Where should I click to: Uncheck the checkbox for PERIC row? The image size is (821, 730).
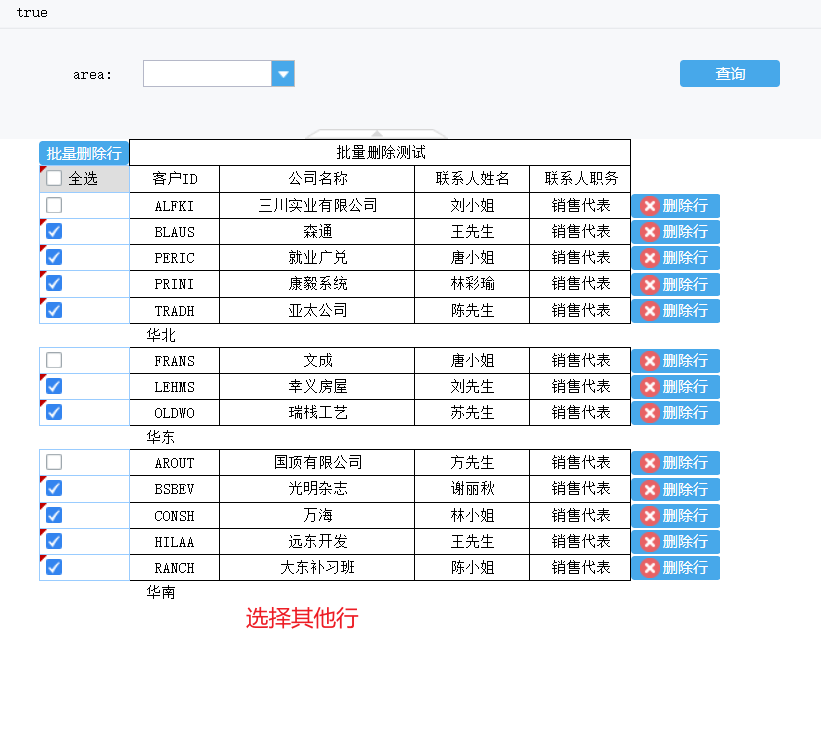click(54, 258)
